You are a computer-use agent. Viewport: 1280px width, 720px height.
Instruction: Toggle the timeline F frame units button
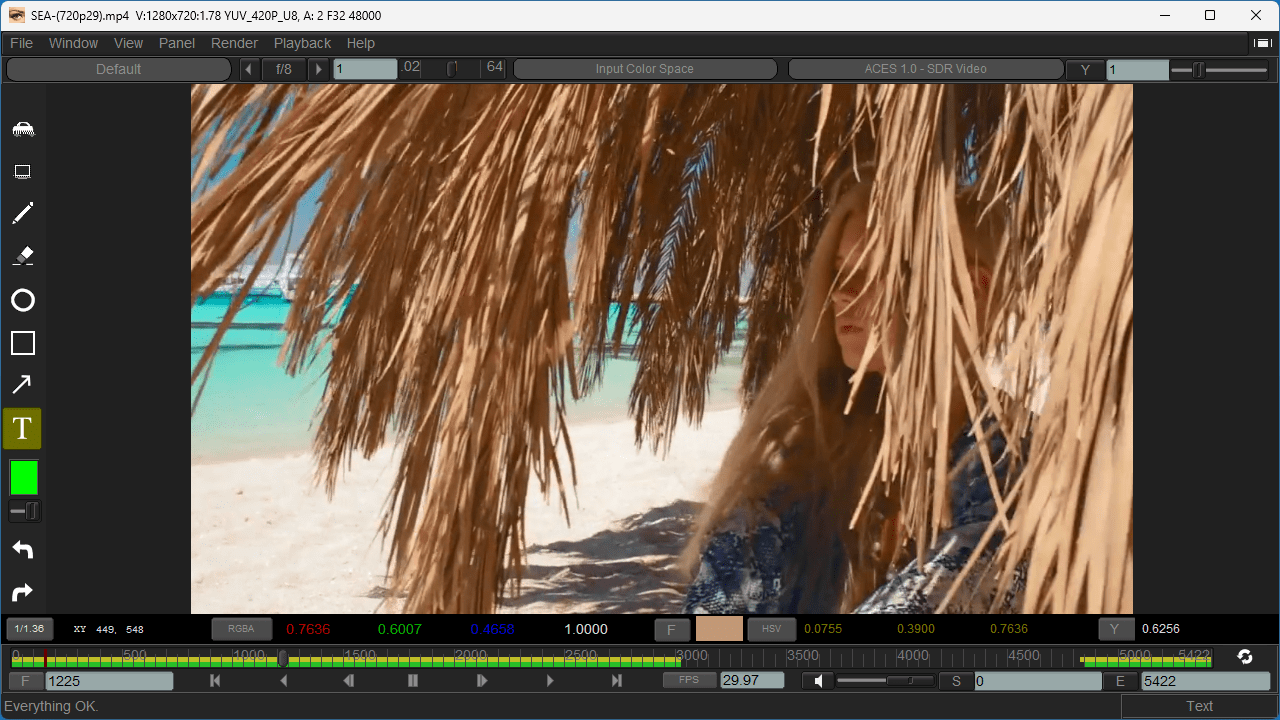pos(26,681)
